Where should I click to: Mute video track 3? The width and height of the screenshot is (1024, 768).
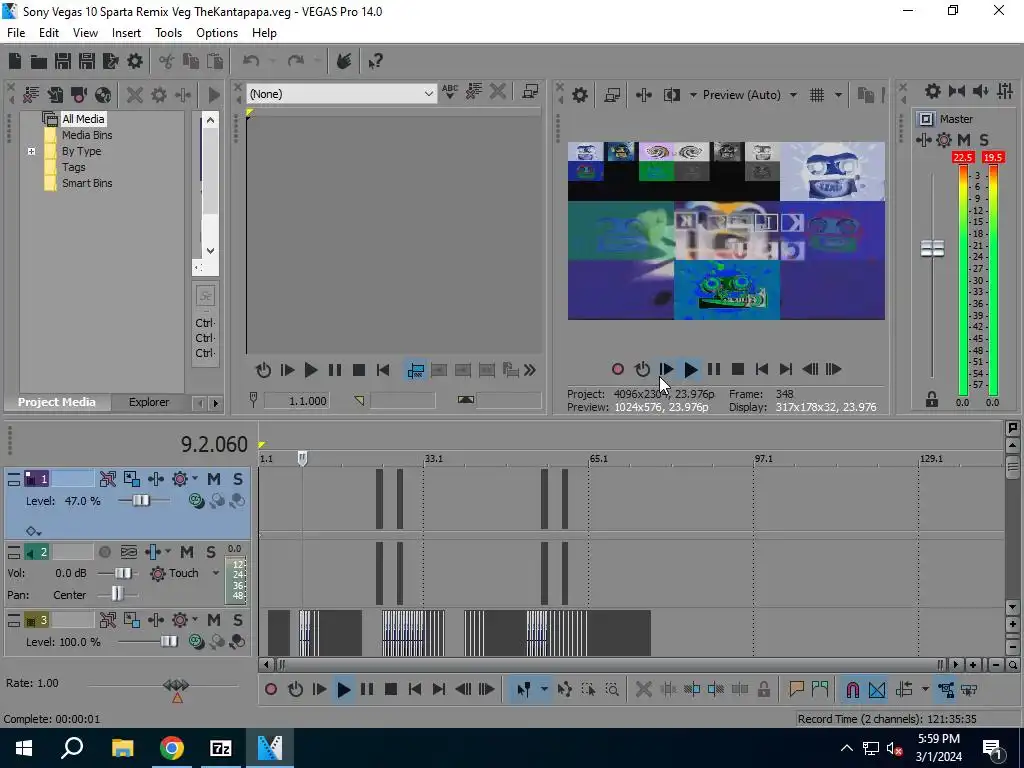point(214,620)
